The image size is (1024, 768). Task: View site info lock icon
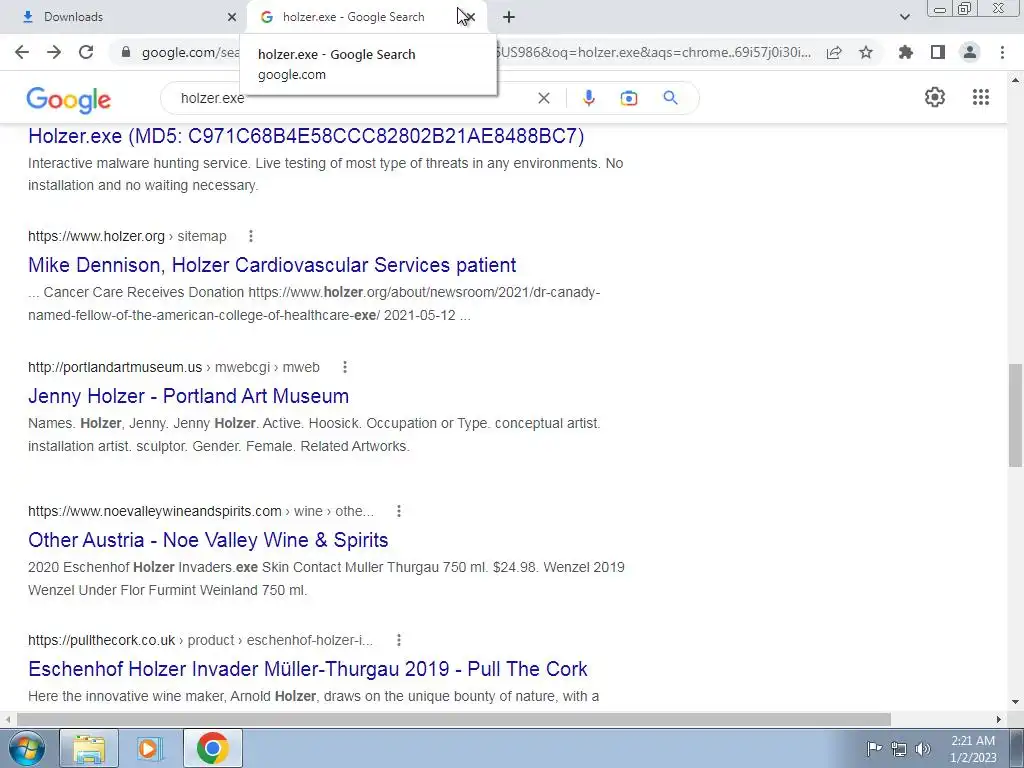126,52
